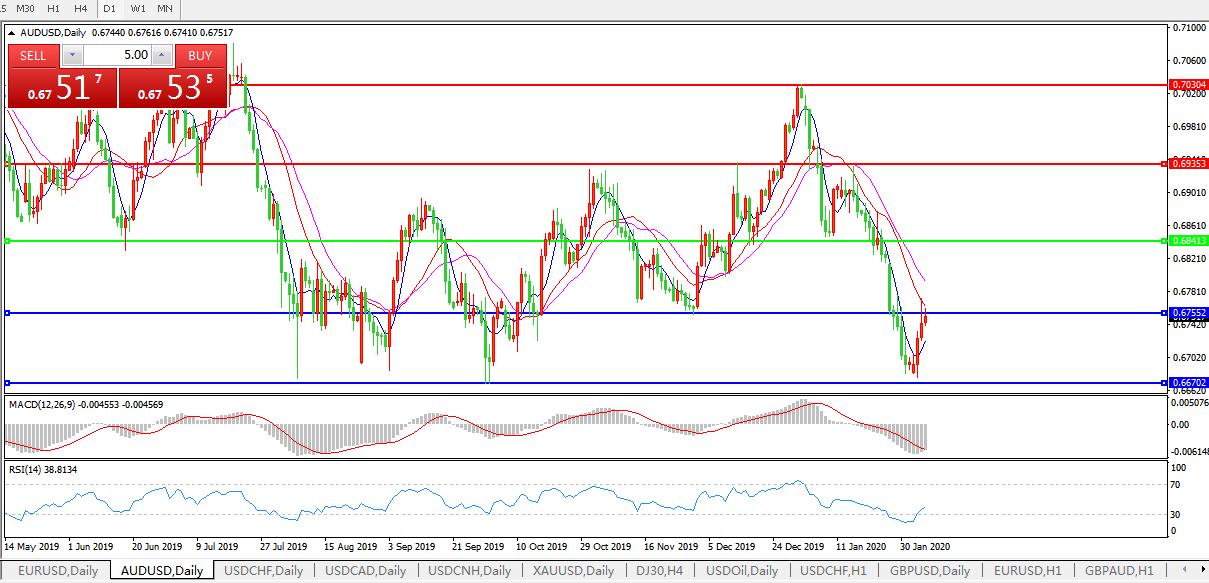This screenshot has width=1209, height=583.
Task: Select the blue 0.66702 price level label
Action: tap(1190, 383)
